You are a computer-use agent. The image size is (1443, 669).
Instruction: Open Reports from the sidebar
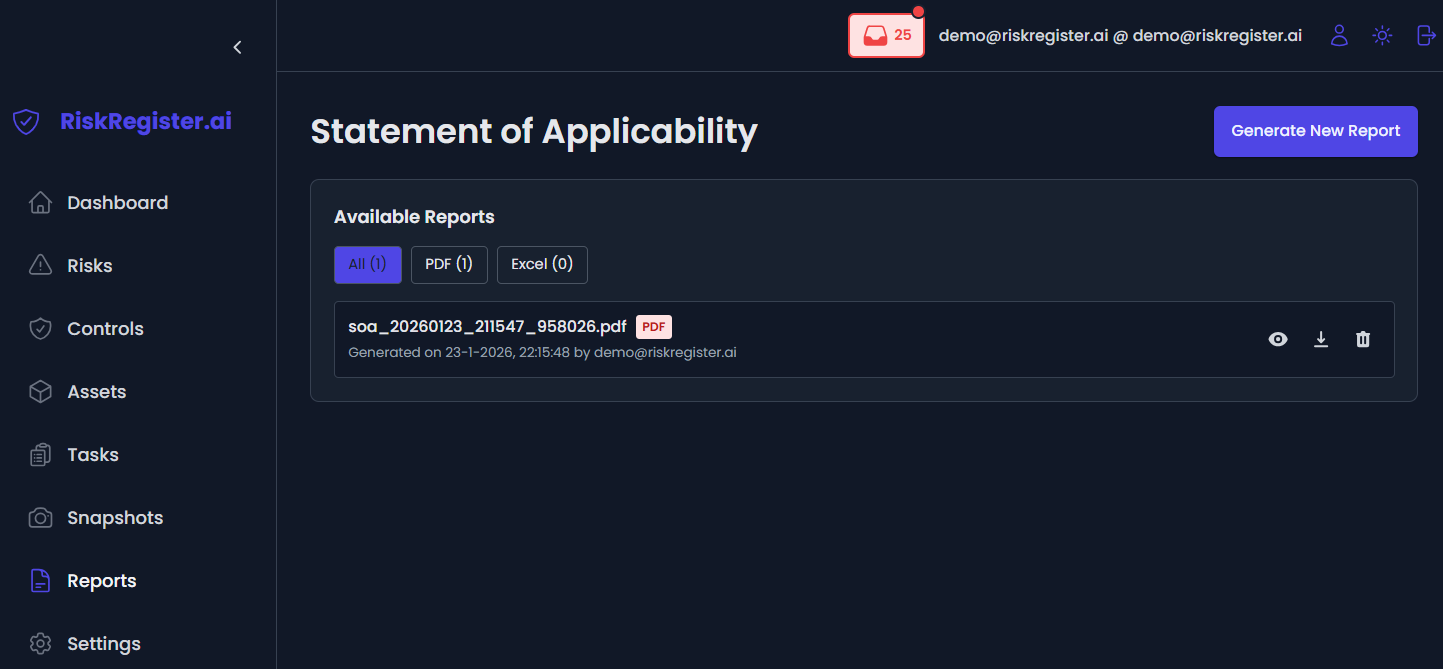pos(101,580)
